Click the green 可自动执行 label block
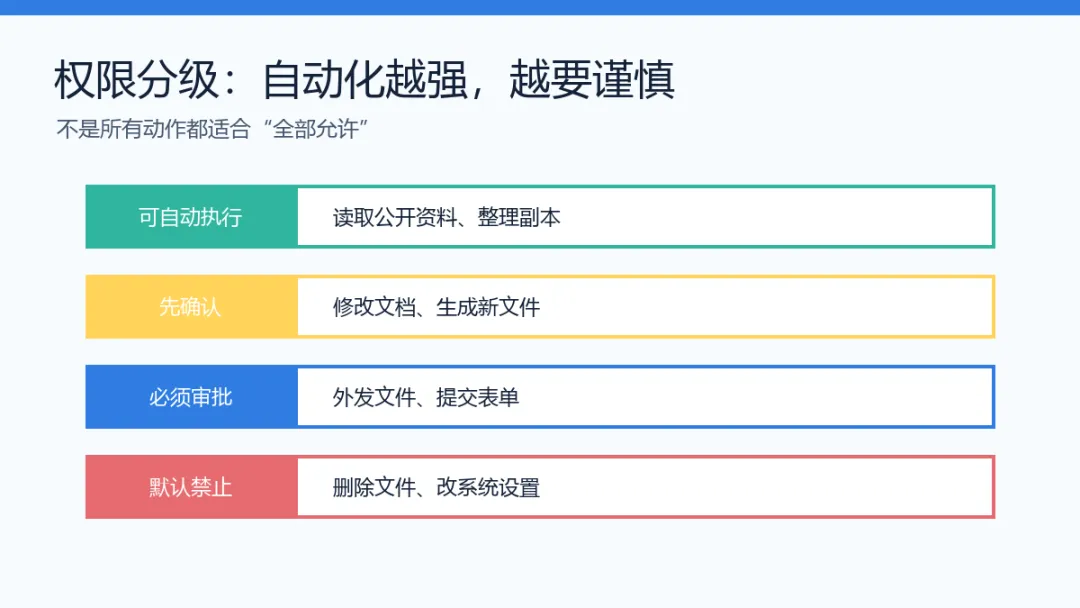This screenshot has height=608, width=1080. 191,217
